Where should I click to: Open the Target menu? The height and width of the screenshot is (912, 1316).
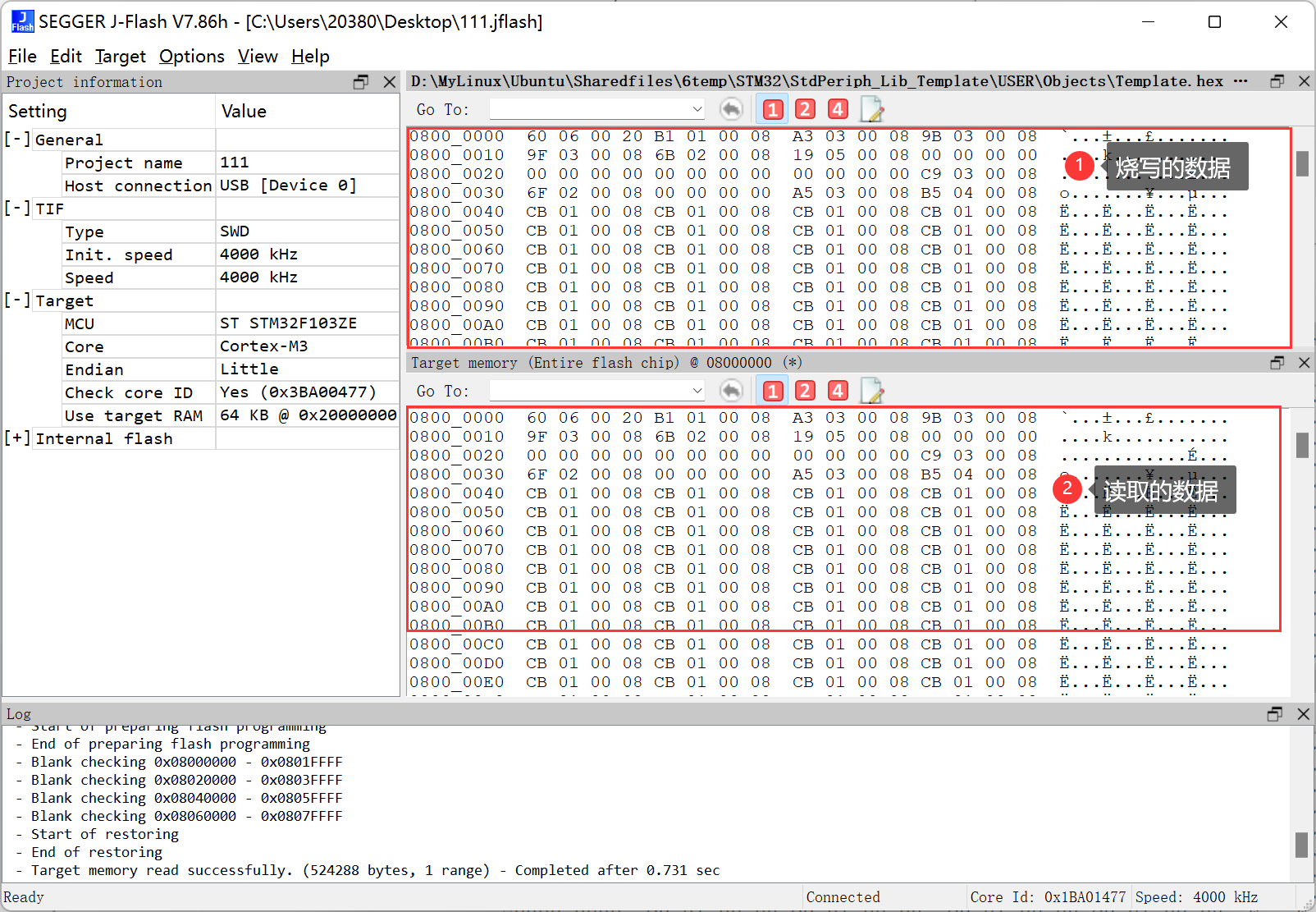tap(120, 56)
